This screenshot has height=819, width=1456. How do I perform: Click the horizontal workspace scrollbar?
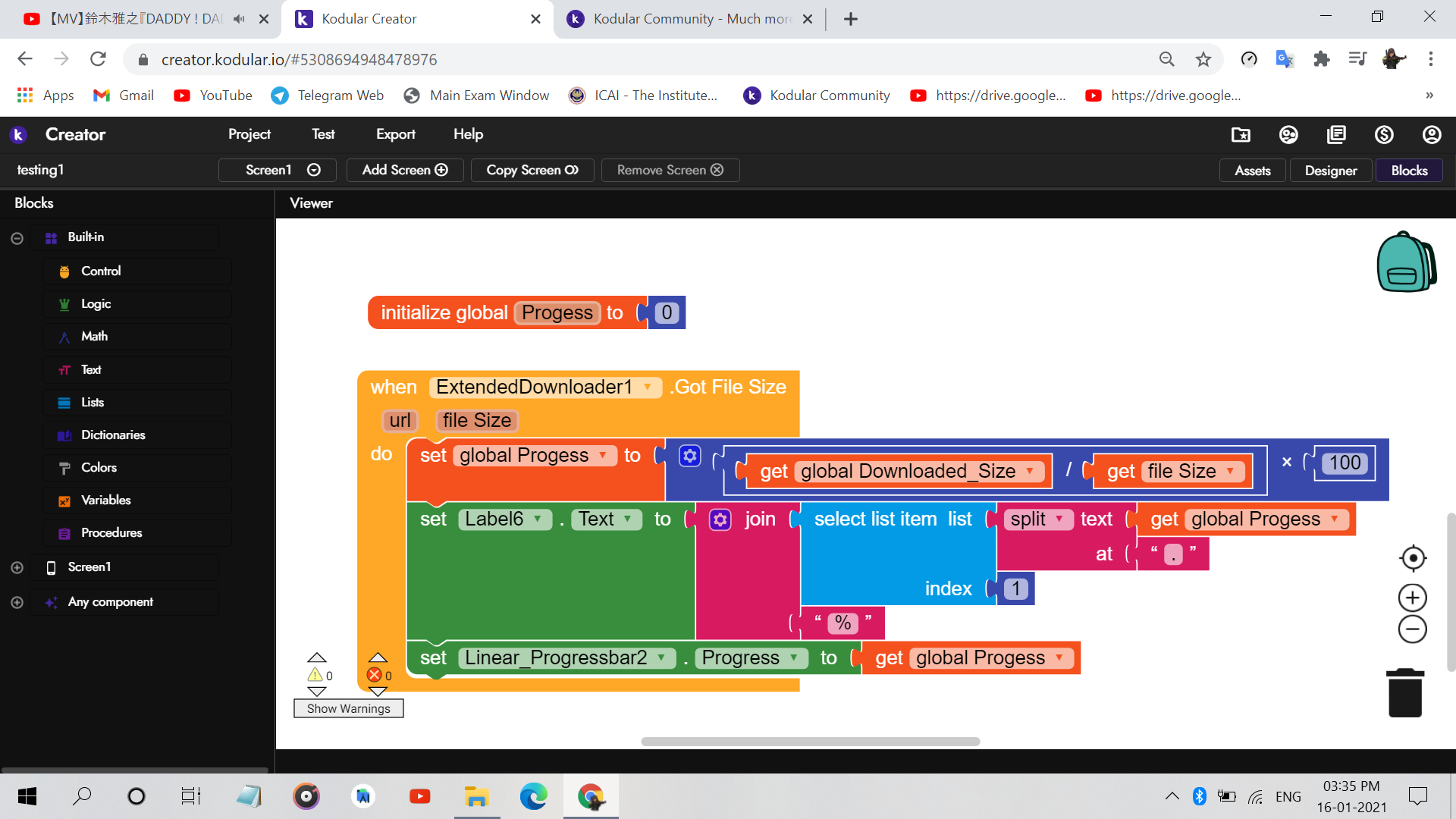810,742
